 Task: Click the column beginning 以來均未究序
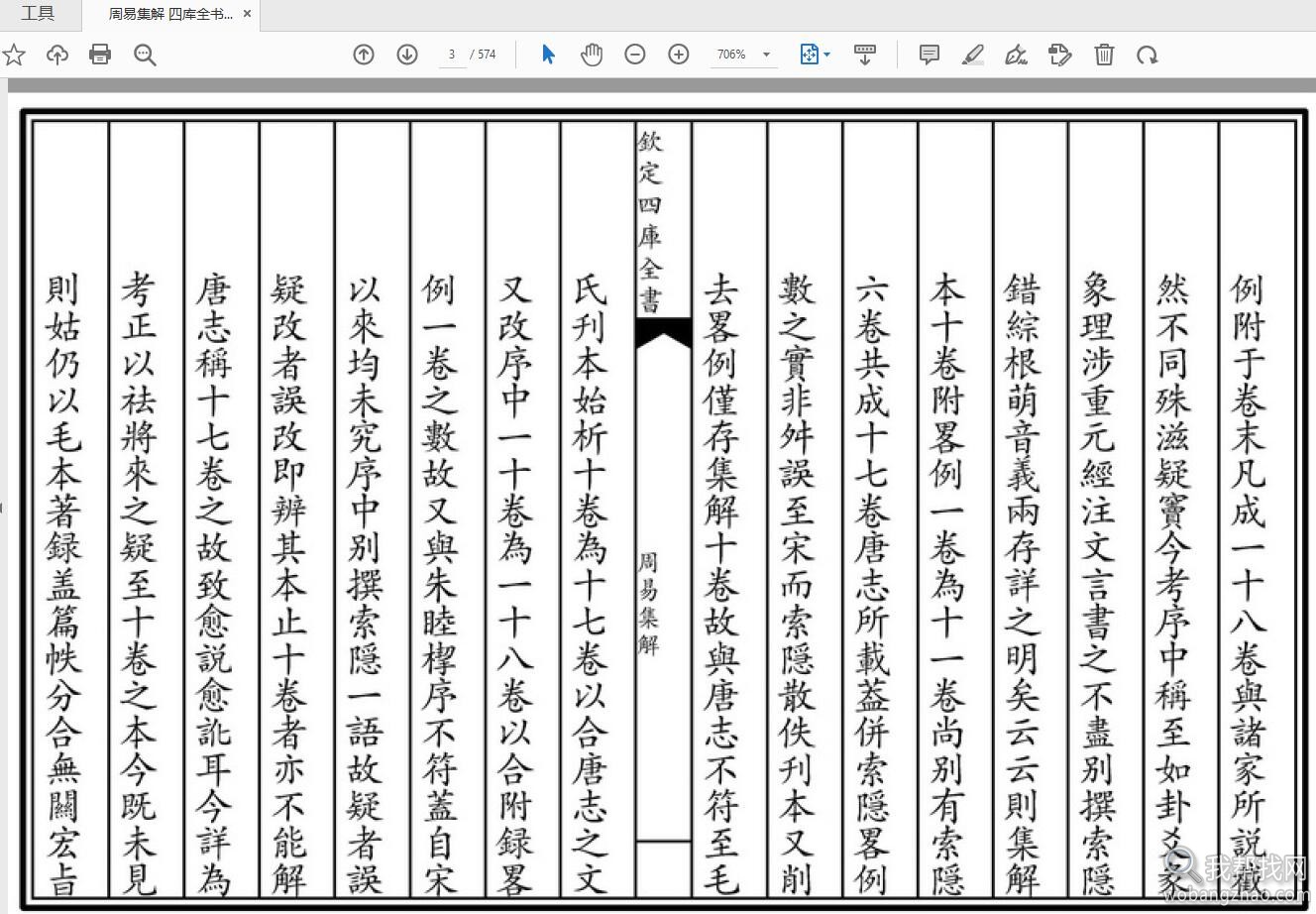[366, 584]
